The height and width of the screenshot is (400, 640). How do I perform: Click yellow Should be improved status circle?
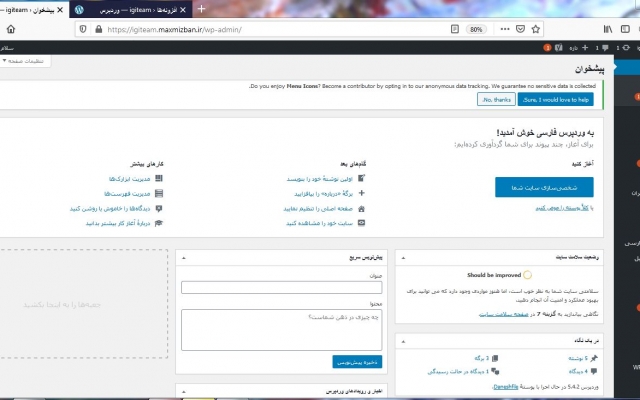527,275
